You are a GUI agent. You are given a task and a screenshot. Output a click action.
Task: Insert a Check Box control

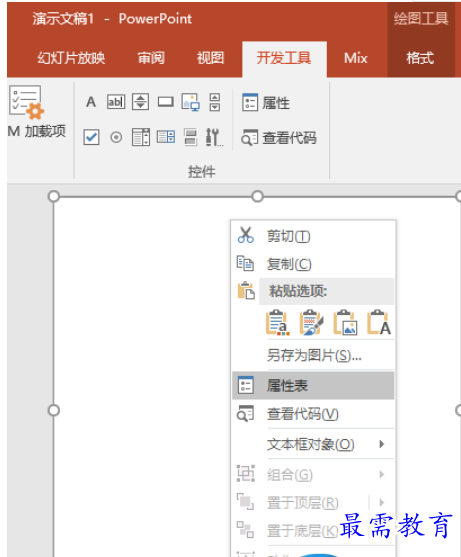click(91, 137)
